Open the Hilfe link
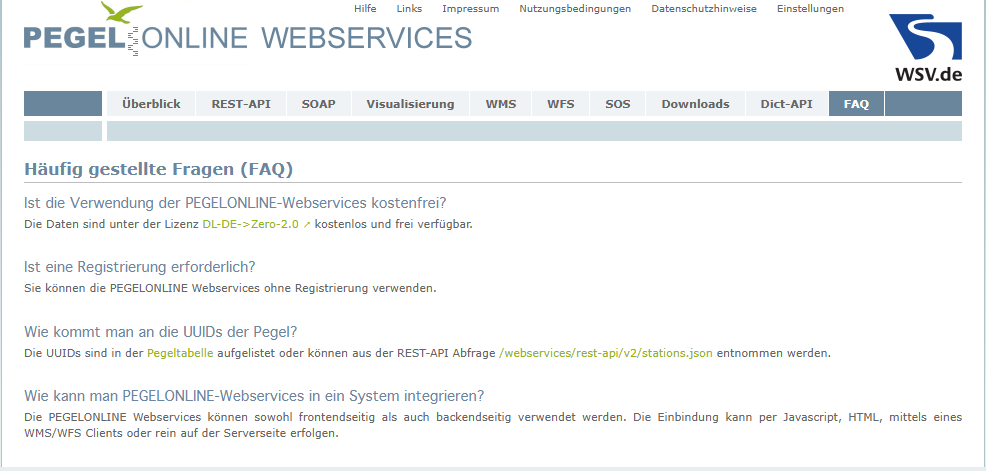Image resolution: width=986 pixels, height=471 pixels. pos(365,9)
